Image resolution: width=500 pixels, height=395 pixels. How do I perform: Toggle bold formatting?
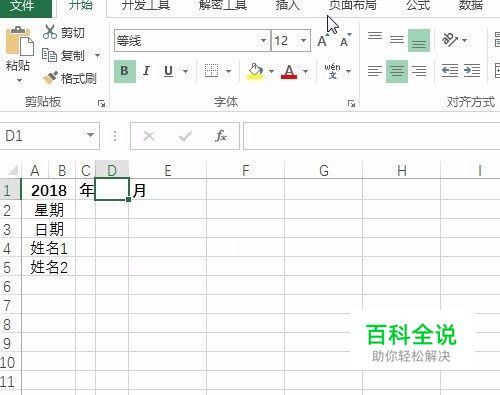pyautogui.click(x=125, y=71)
